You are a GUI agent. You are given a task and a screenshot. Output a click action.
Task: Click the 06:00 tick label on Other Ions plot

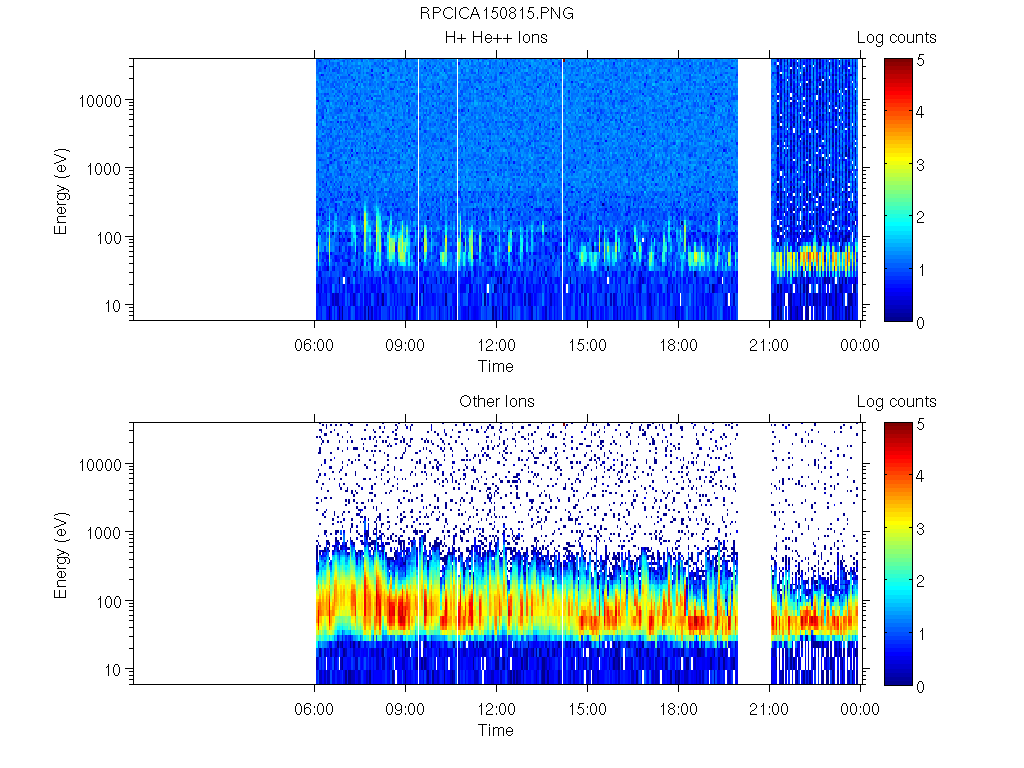click(x=314, y=709)
